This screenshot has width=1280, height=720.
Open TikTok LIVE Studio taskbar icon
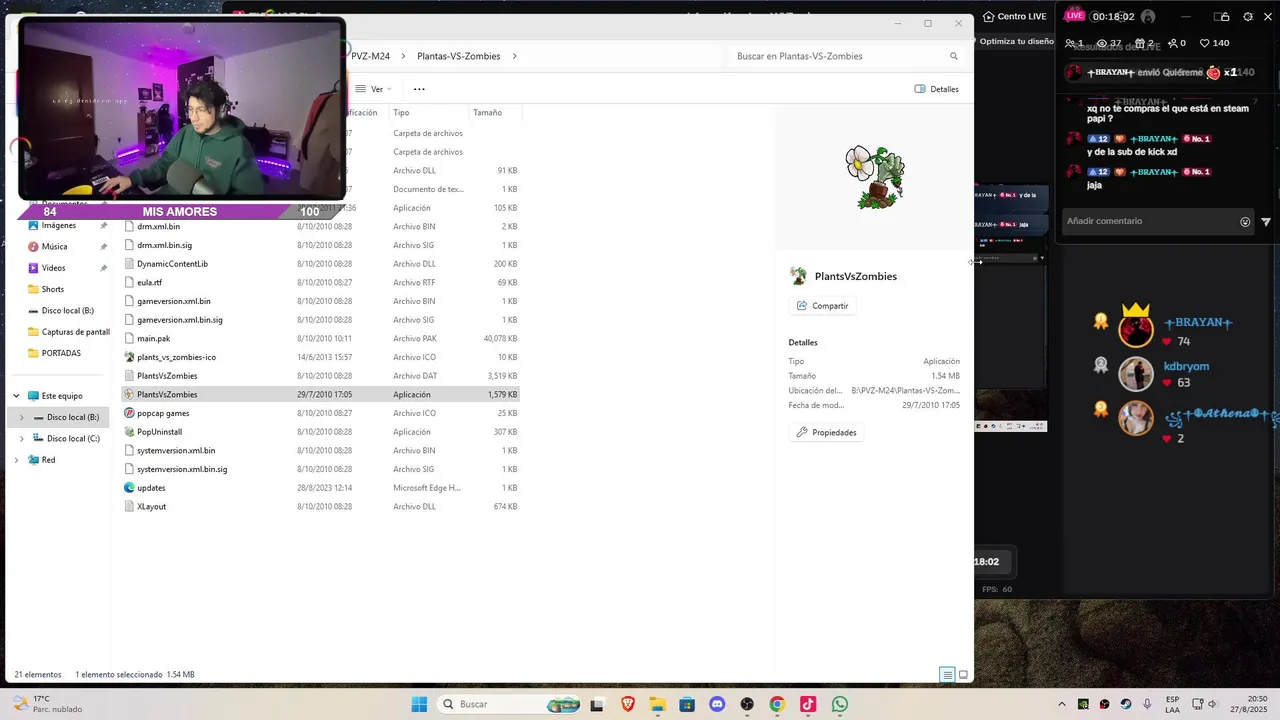coord(808,704)
